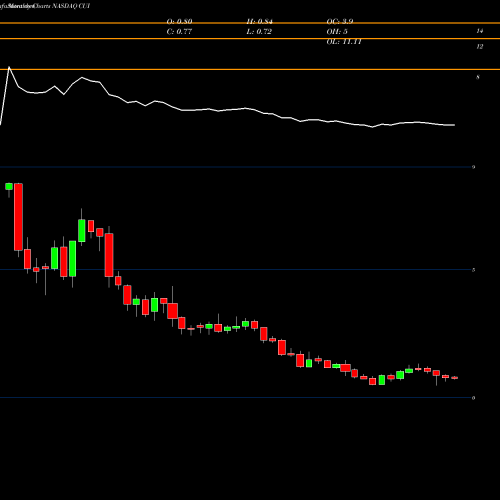Click the peak of the white line
Viewport: 500px width, 500px height.
click(9, 68)
